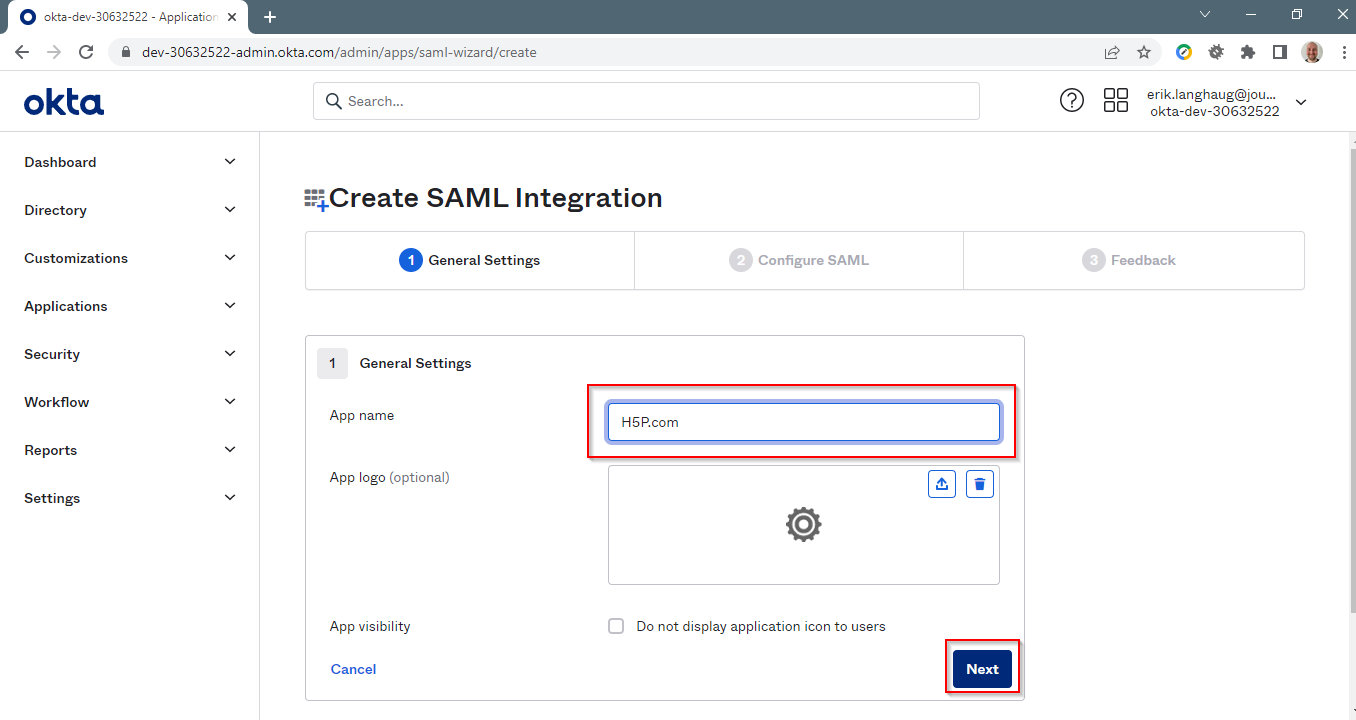Open the user account dropdown chevron
Screen dimensions: 1356x720
click(x=1300, y=102)
